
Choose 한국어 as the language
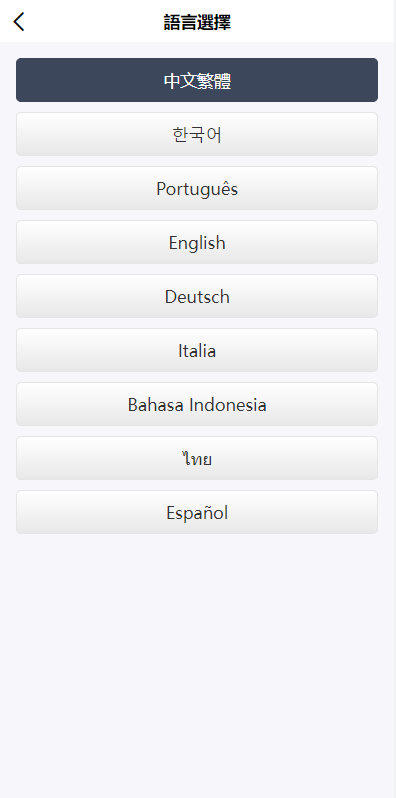[x=197, y=134]
